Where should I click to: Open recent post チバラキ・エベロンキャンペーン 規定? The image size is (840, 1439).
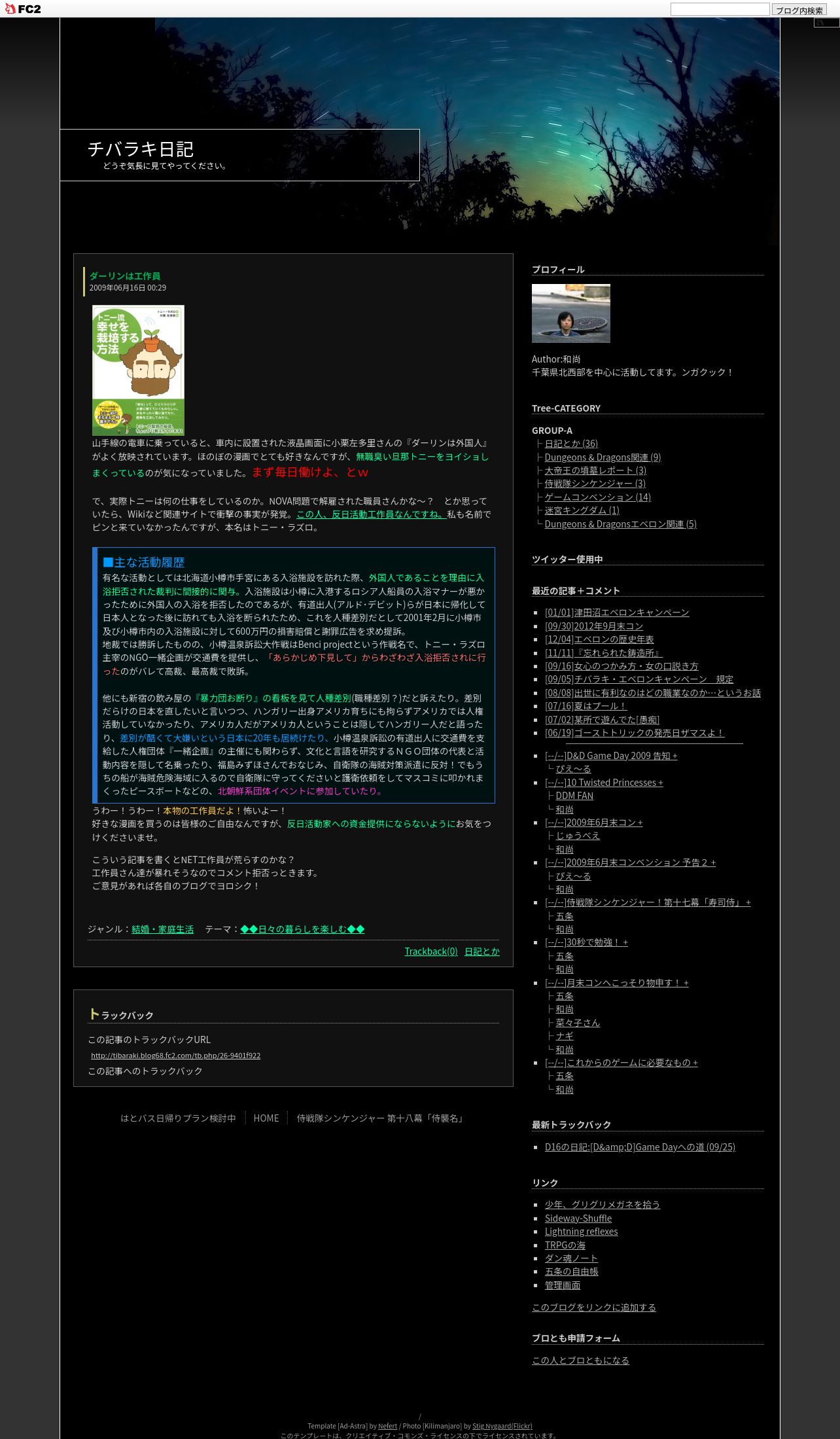[639, 679]
